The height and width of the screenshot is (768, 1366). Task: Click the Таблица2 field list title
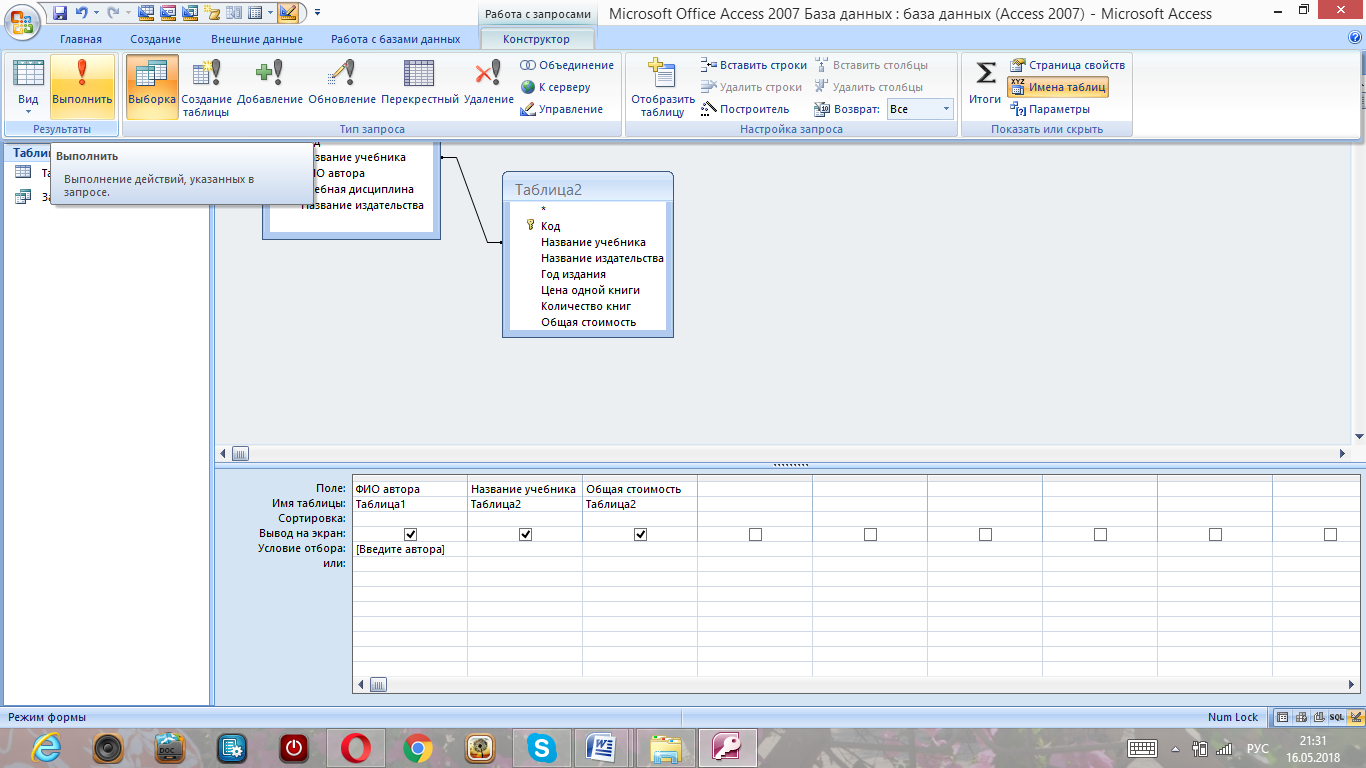click(x=588, y=189)
